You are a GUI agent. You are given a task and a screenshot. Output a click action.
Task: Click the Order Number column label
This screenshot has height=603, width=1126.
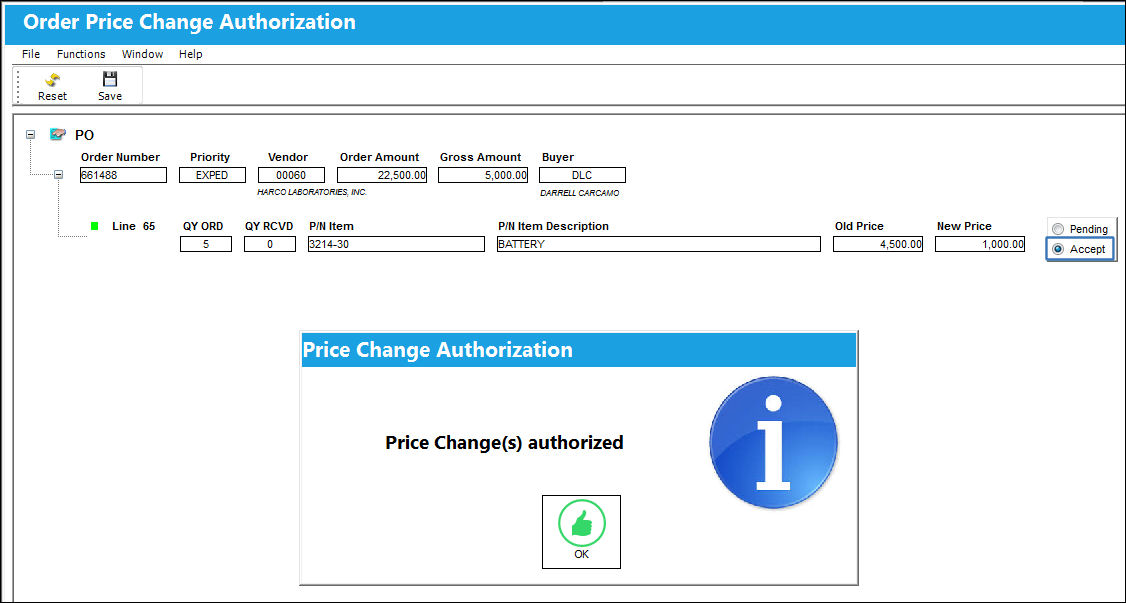point(121,157)
